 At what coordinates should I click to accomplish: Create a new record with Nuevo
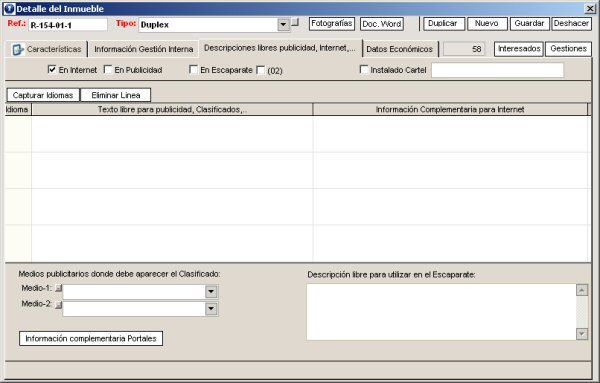(x=487, y=23)
